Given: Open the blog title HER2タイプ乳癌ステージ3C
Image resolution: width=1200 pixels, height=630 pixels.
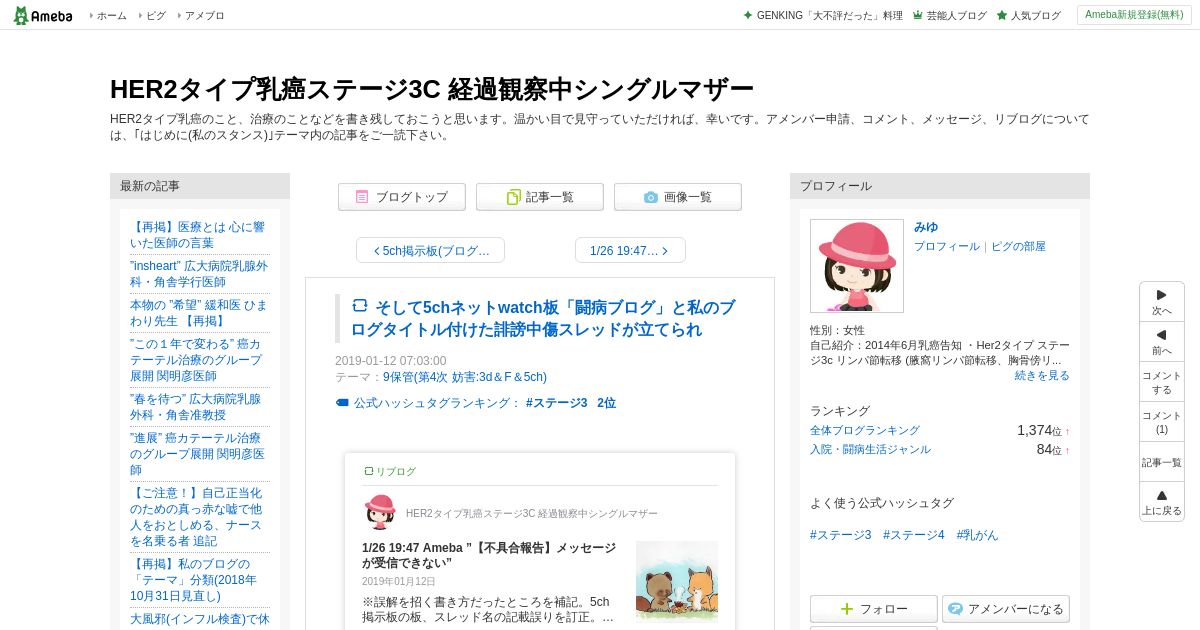Looking at the screenshot, I should click(432, 89).
